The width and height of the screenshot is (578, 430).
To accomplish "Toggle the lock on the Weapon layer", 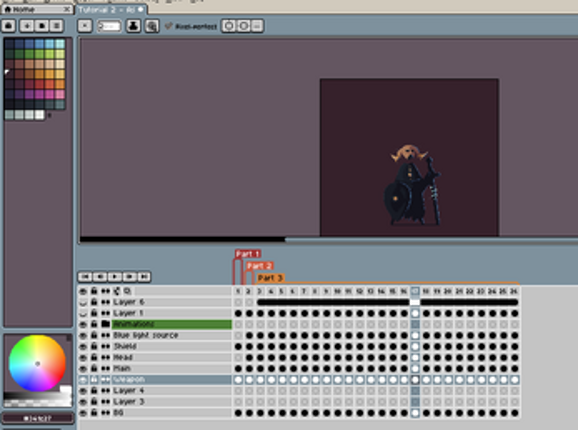I will coord(94,380).
